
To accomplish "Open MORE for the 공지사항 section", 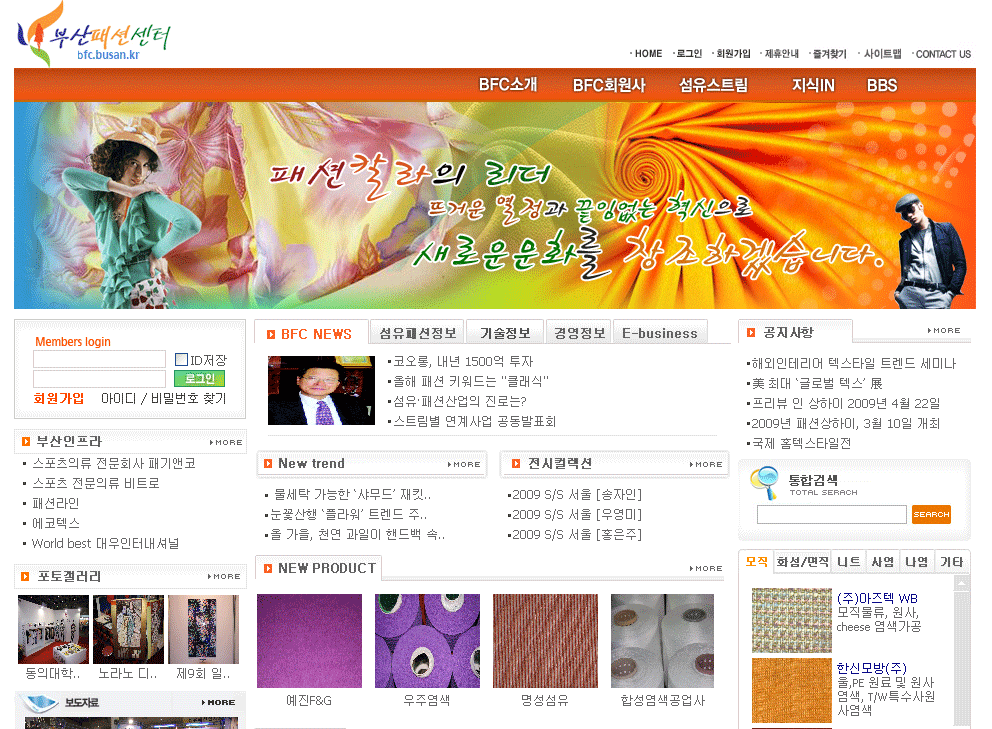I will (x=944, y=330).
